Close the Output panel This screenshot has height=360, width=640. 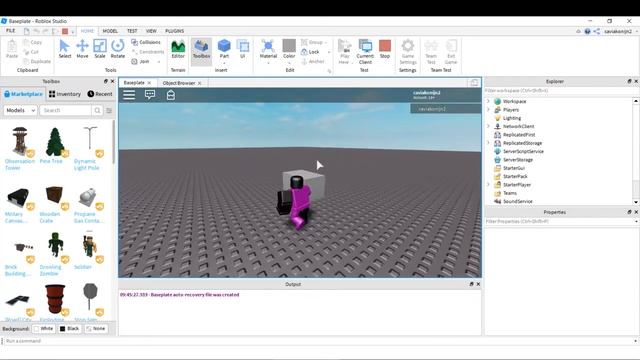[478, 284]
